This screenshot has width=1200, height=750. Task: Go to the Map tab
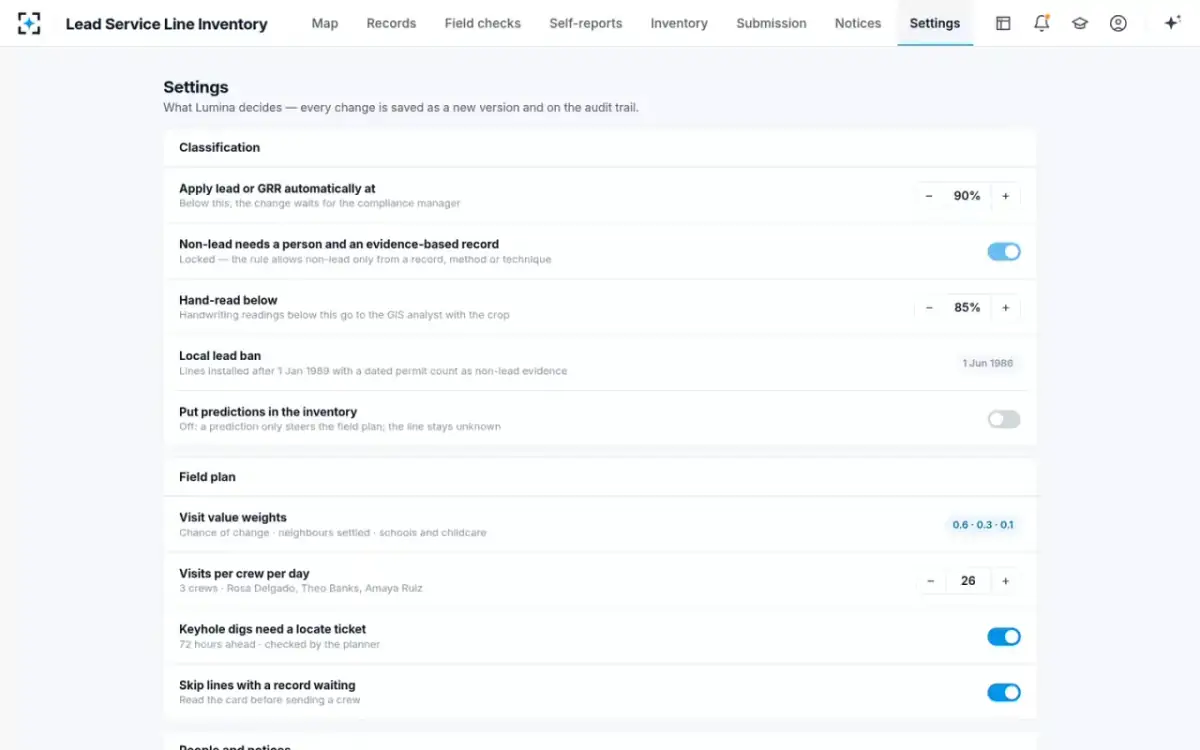(x=325, y=23)
